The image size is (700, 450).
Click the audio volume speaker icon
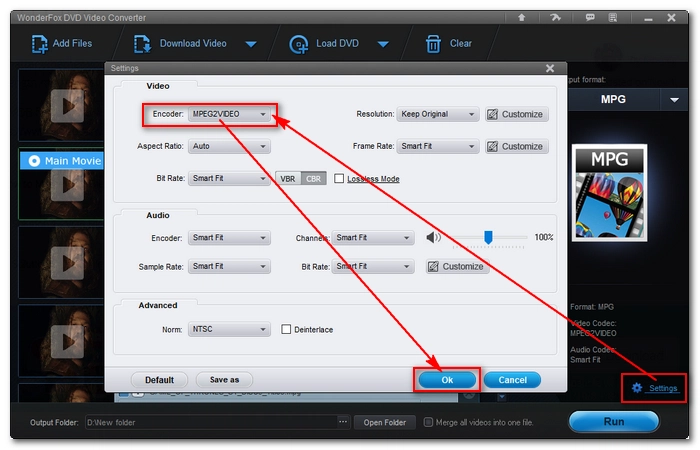pyautogui.click(x=433, y=238)
